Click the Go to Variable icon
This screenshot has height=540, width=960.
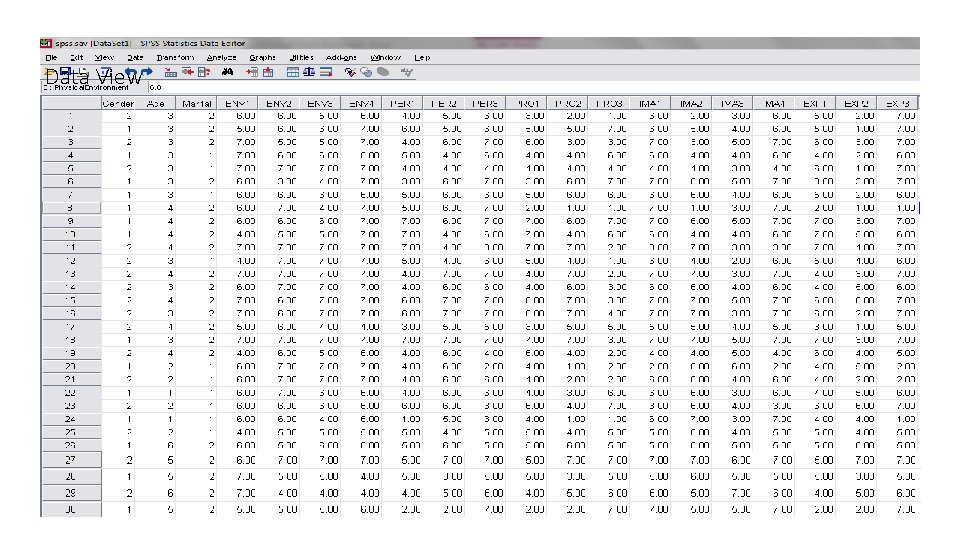(x=188, y=72)
